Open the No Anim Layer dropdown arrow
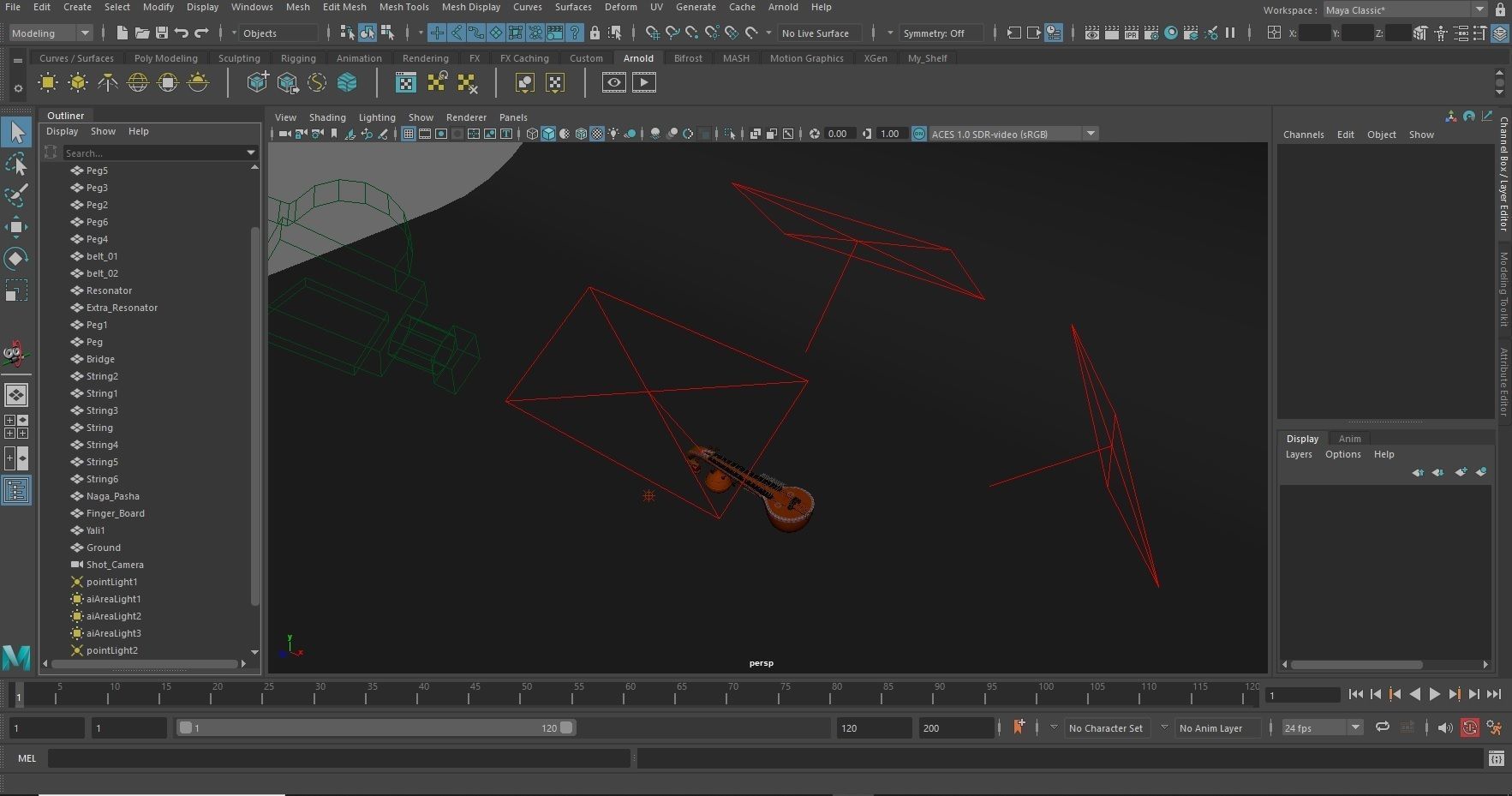This screenshot has height=796, width=1512. coord(1164,727)
